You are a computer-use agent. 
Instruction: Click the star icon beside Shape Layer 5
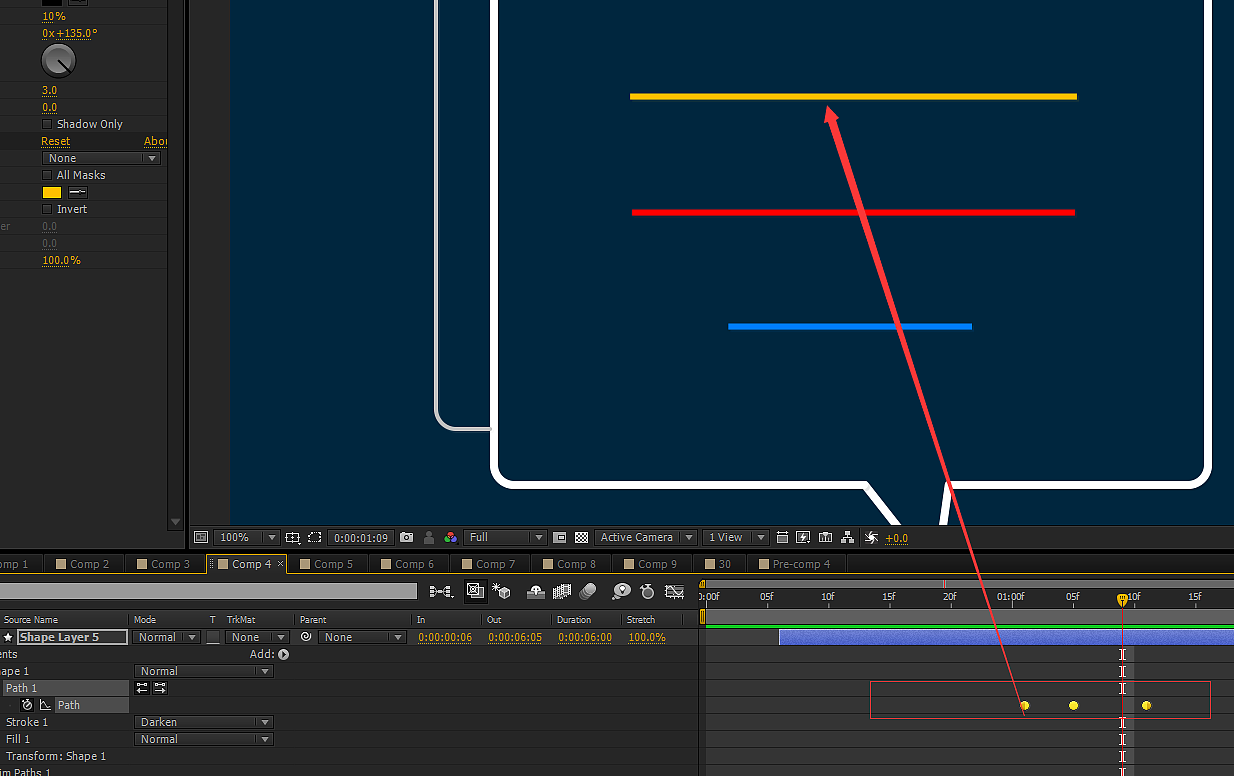8,637
